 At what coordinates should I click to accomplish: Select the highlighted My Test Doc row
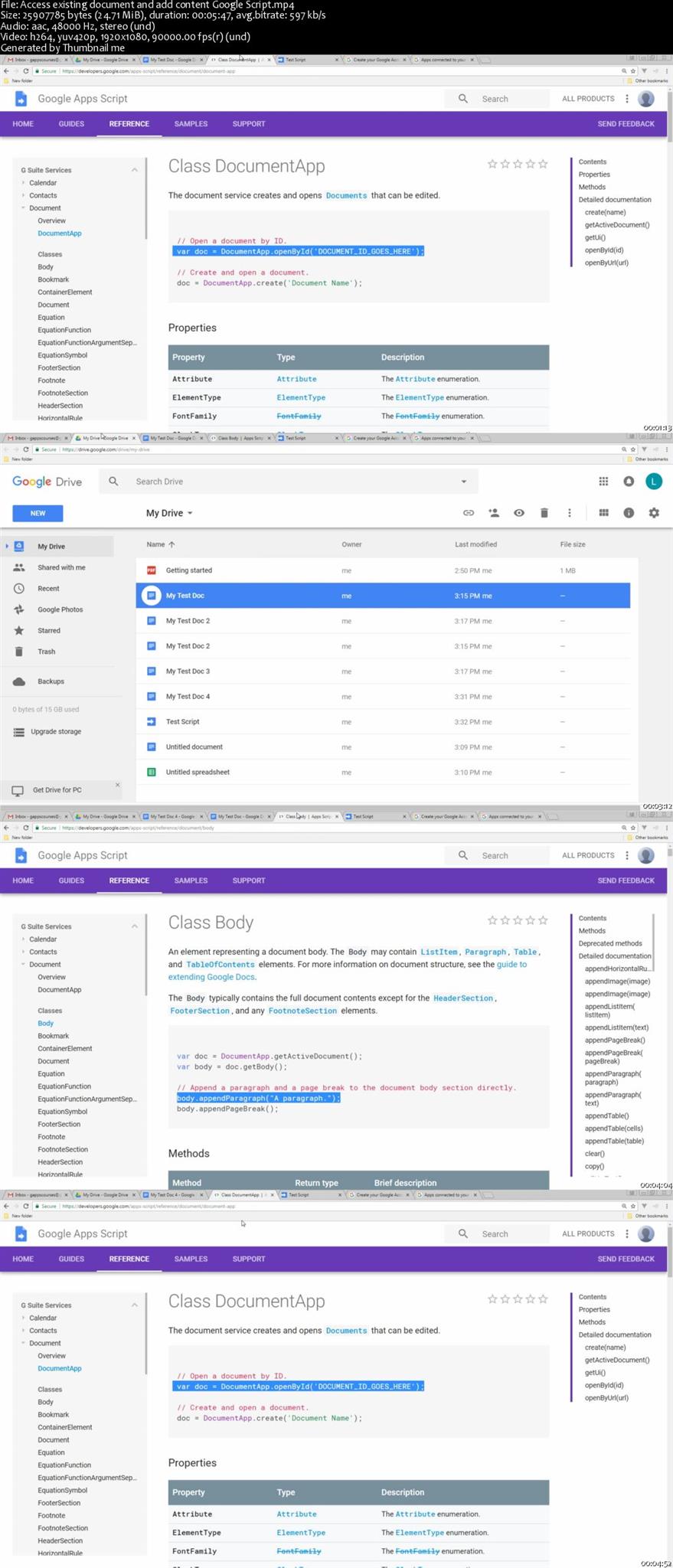[383, 596]
